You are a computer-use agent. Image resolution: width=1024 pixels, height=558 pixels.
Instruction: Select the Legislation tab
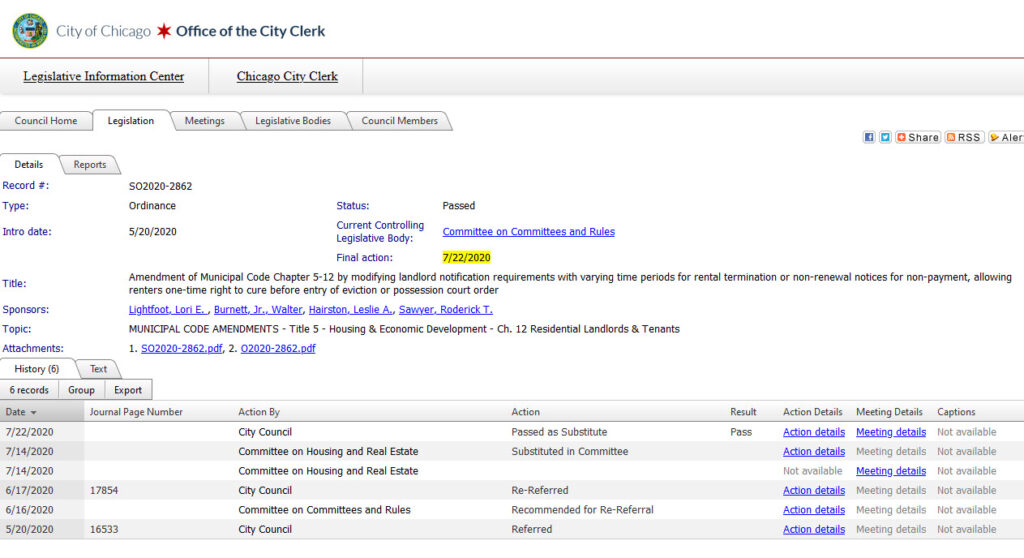[131, 121]
